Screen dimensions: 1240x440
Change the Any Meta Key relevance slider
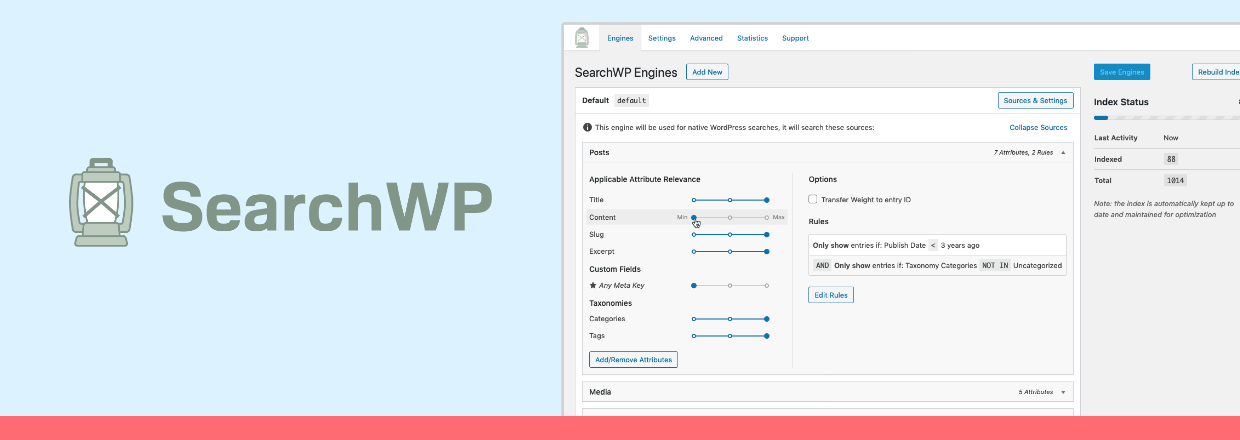click(x=730, y=285)
